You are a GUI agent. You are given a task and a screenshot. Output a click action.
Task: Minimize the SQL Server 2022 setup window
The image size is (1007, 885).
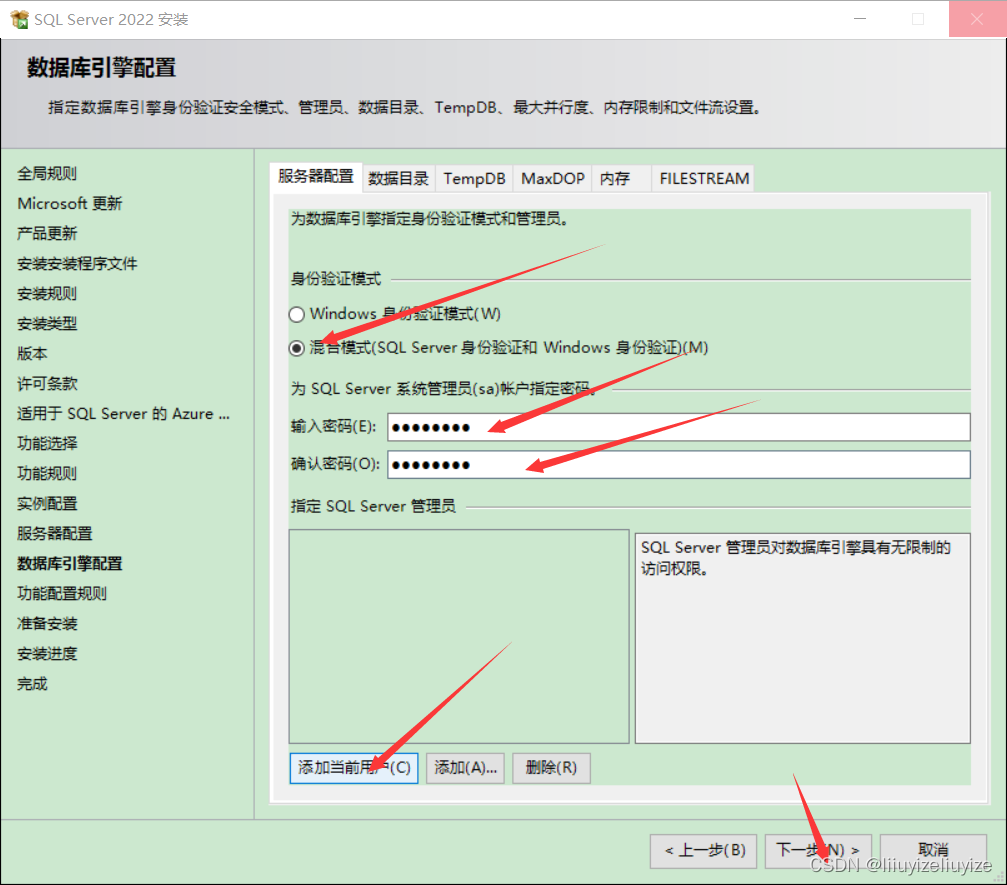860,19
